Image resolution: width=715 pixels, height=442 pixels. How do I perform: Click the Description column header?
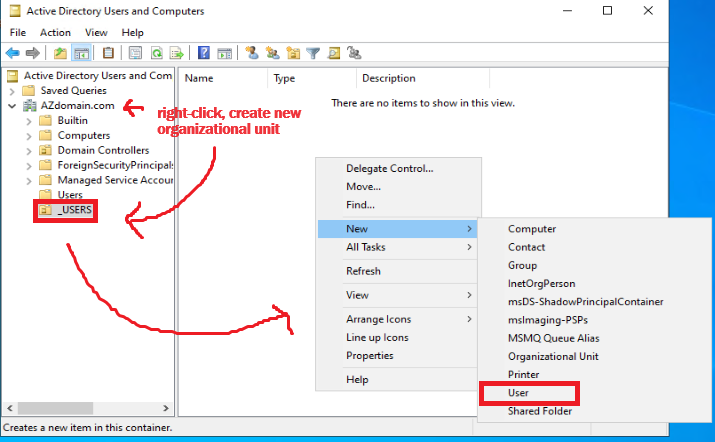point(423,78)
